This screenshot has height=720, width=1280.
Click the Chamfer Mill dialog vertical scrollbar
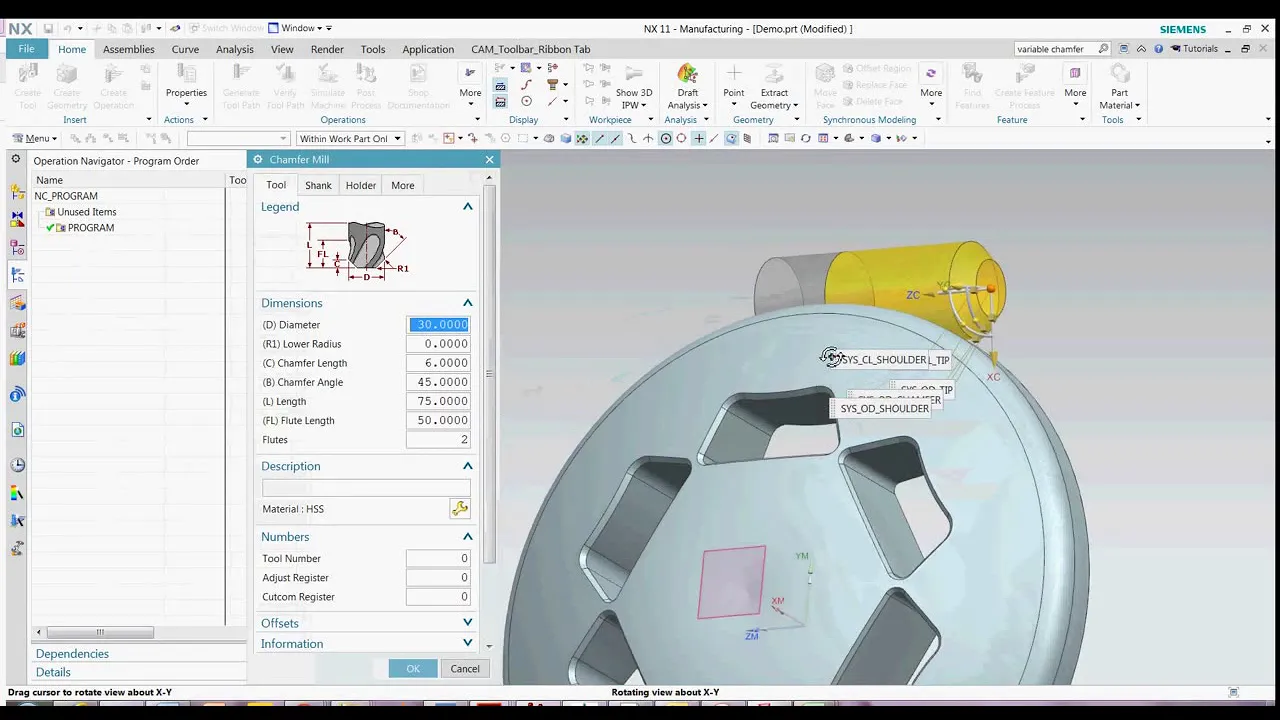click(x=489, y=376)
